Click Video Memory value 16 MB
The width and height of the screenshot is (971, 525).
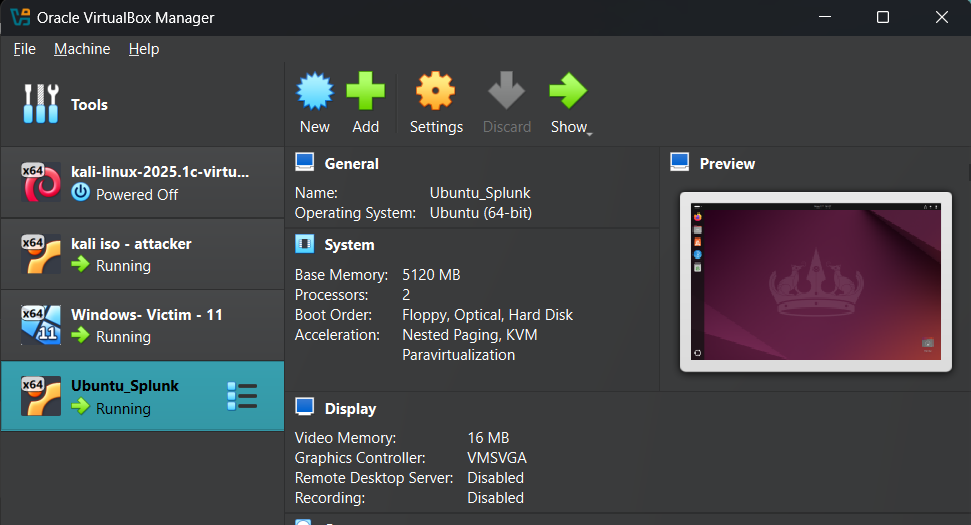click(x=489, y=438)
